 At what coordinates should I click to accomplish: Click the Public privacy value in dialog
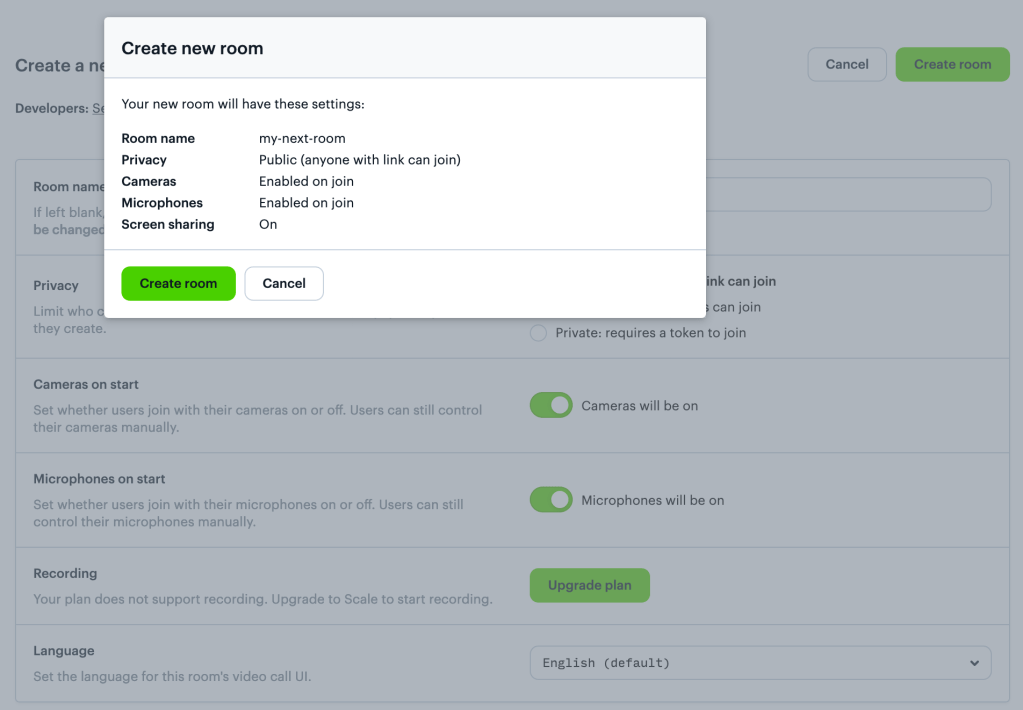tap(359, 160)
